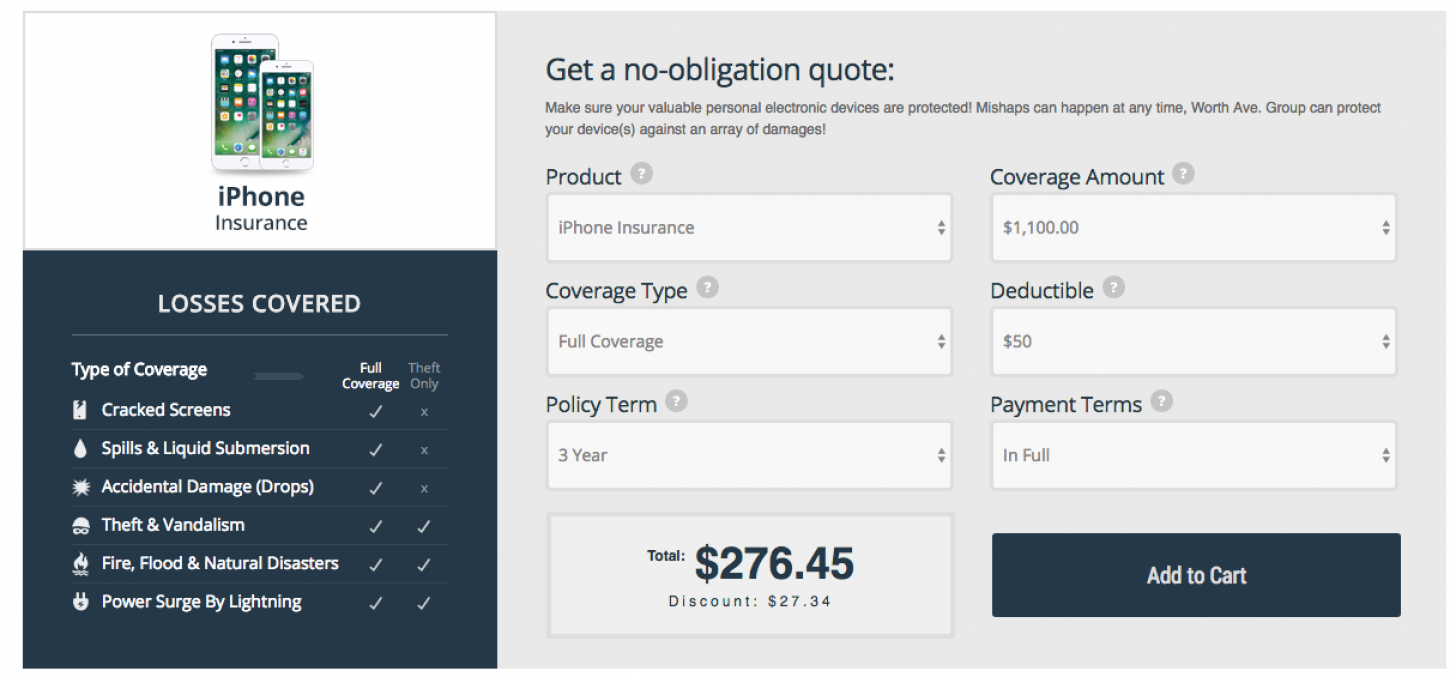Viewport: 1456px width, 677px height.
Task: Click the help icon beside Policy Term
Action: pyautogui.click(x=677, y=402)
